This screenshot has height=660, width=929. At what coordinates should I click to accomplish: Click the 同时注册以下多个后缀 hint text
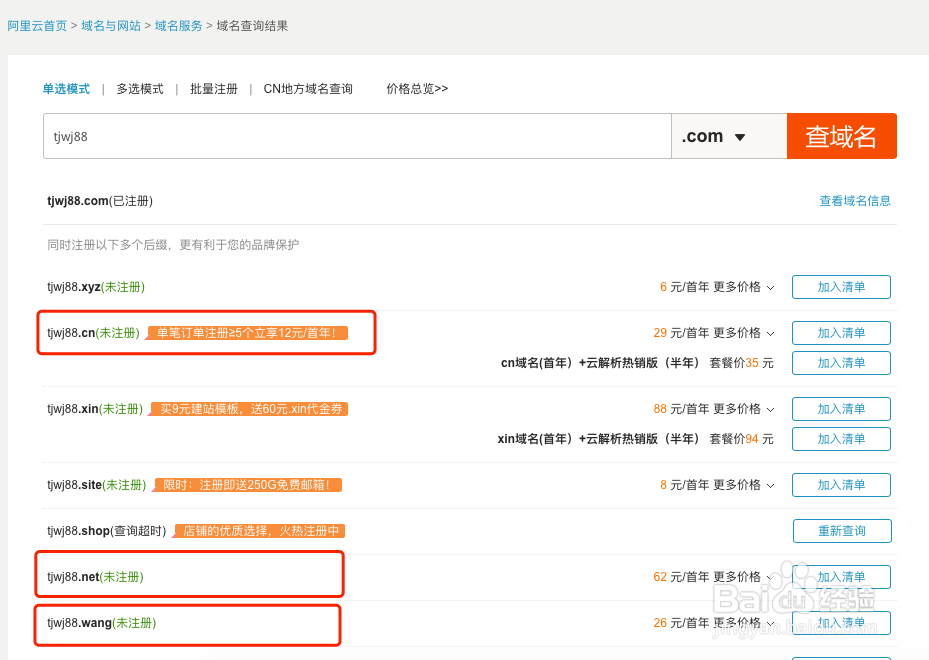point(173,245)
